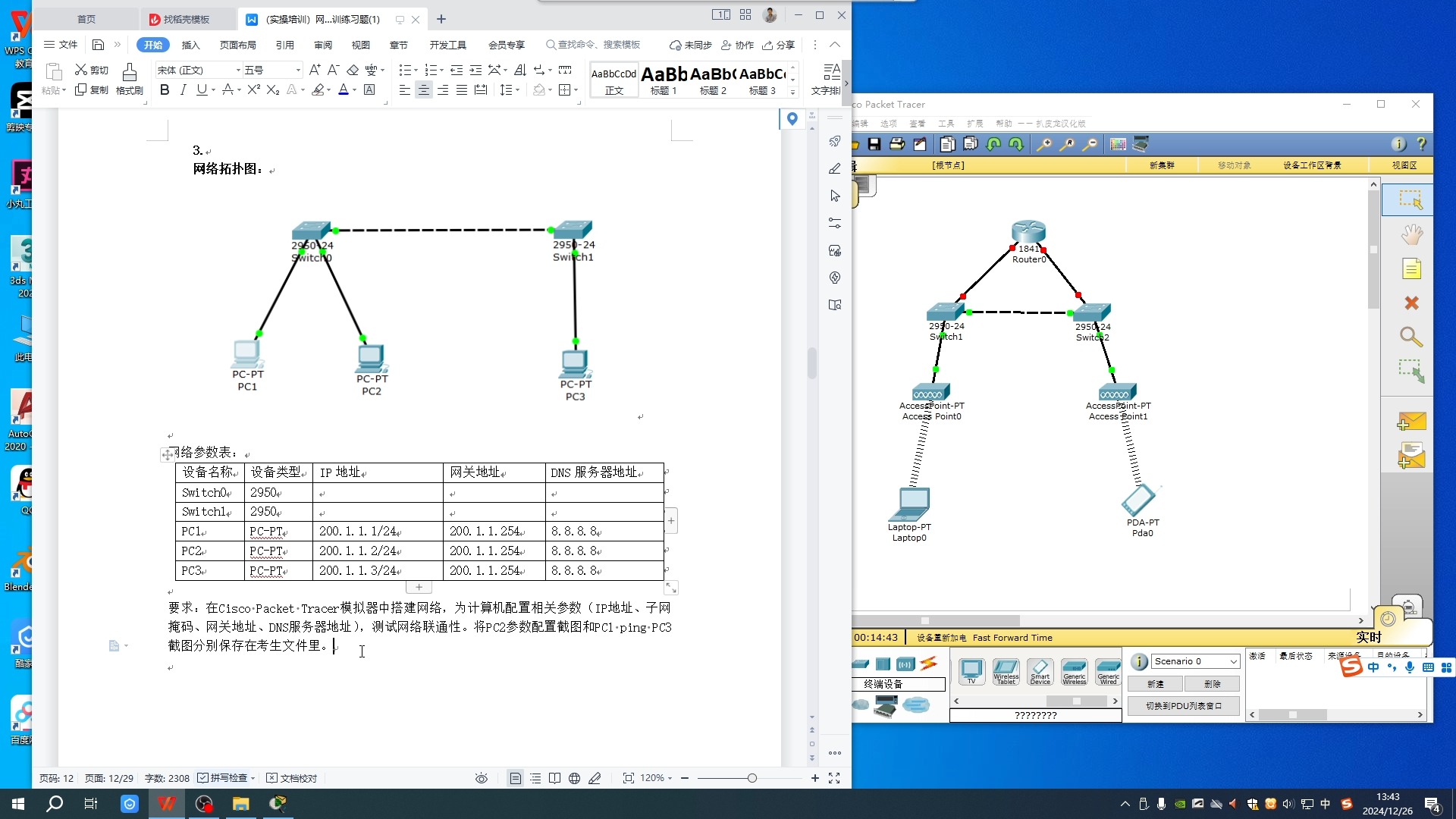Click the Add Complex PDU envelope icon
Image resolution: width=1456 pixels, height=819 pixels.
click(x=1411, y=456)
